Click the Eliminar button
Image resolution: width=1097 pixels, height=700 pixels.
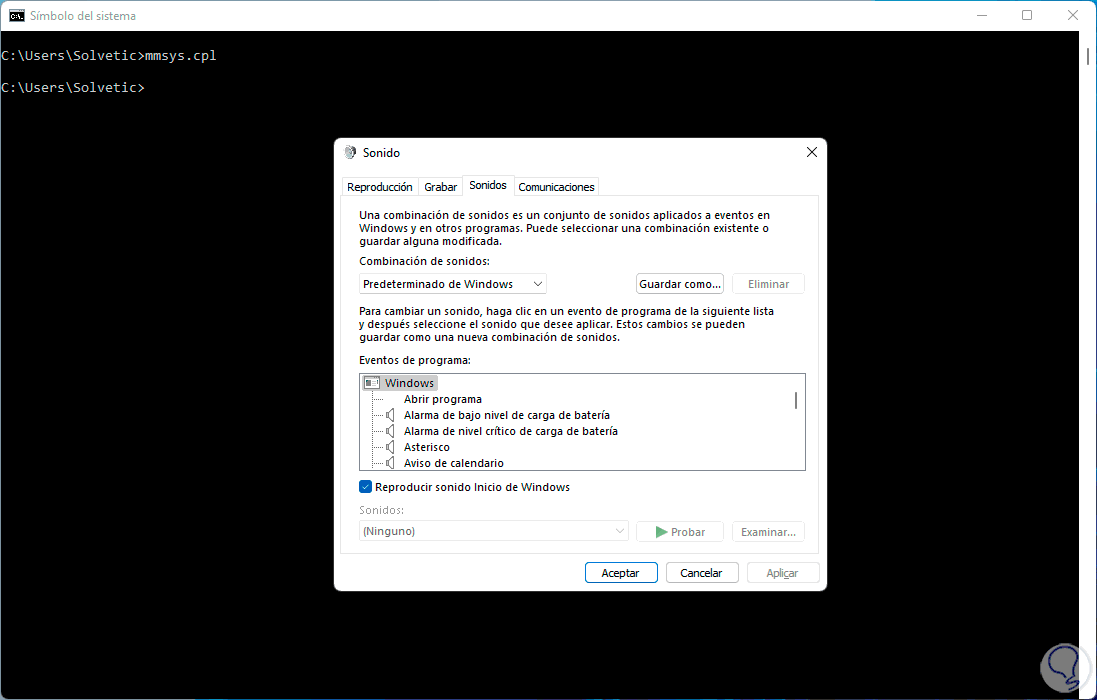point(768,284)
